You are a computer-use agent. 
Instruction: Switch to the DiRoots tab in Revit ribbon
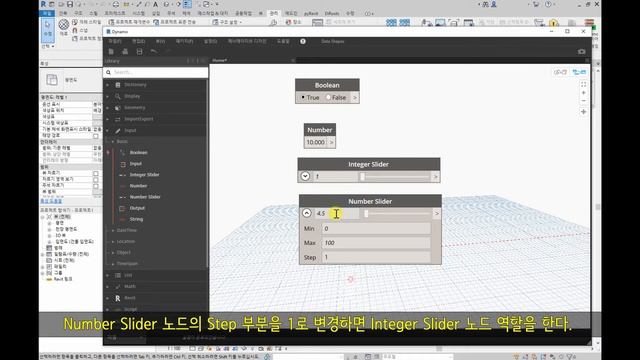pyautogui.click(x=332, y=13)
